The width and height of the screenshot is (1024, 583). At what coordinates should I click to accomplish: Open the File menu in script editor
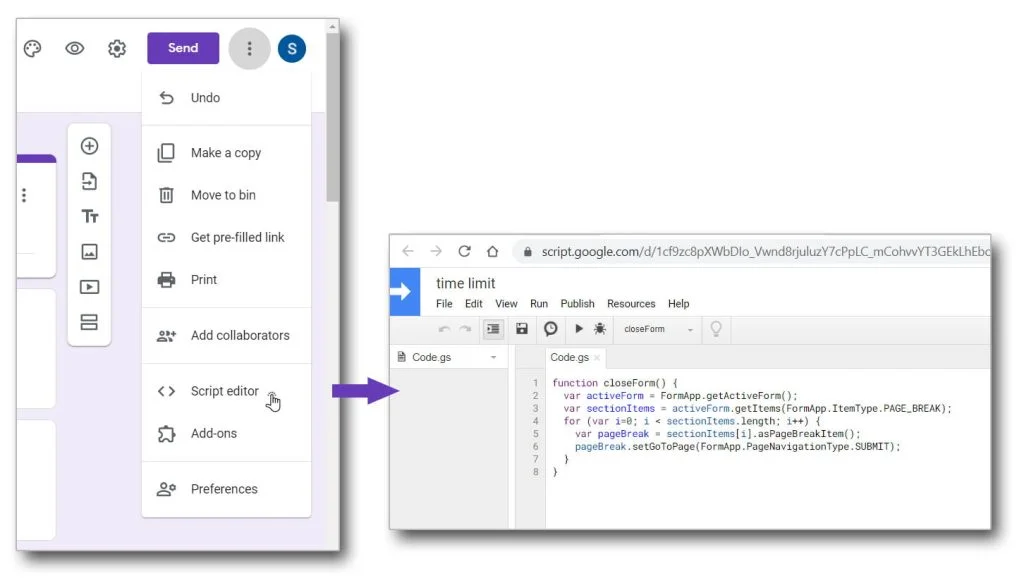tap(444, 304)
